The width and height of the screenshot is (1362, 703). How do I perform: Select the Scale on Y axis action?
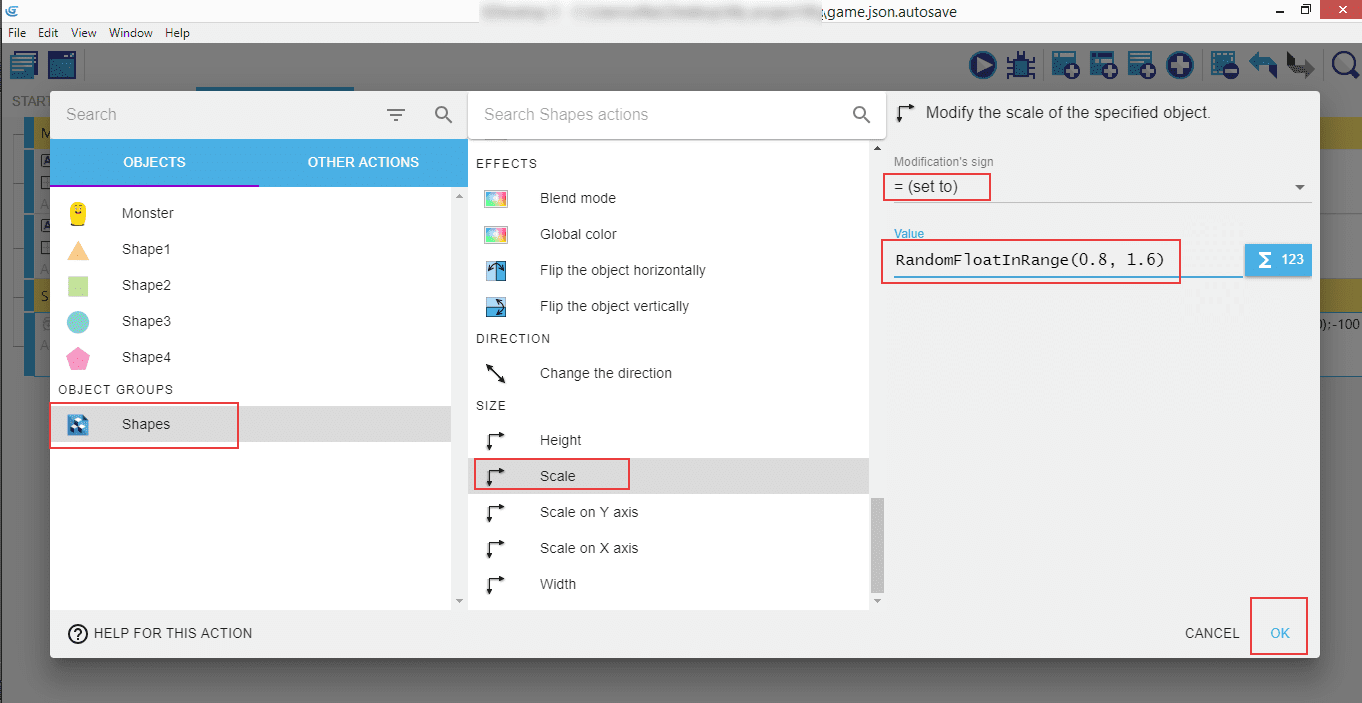click(x=588, y=512)
